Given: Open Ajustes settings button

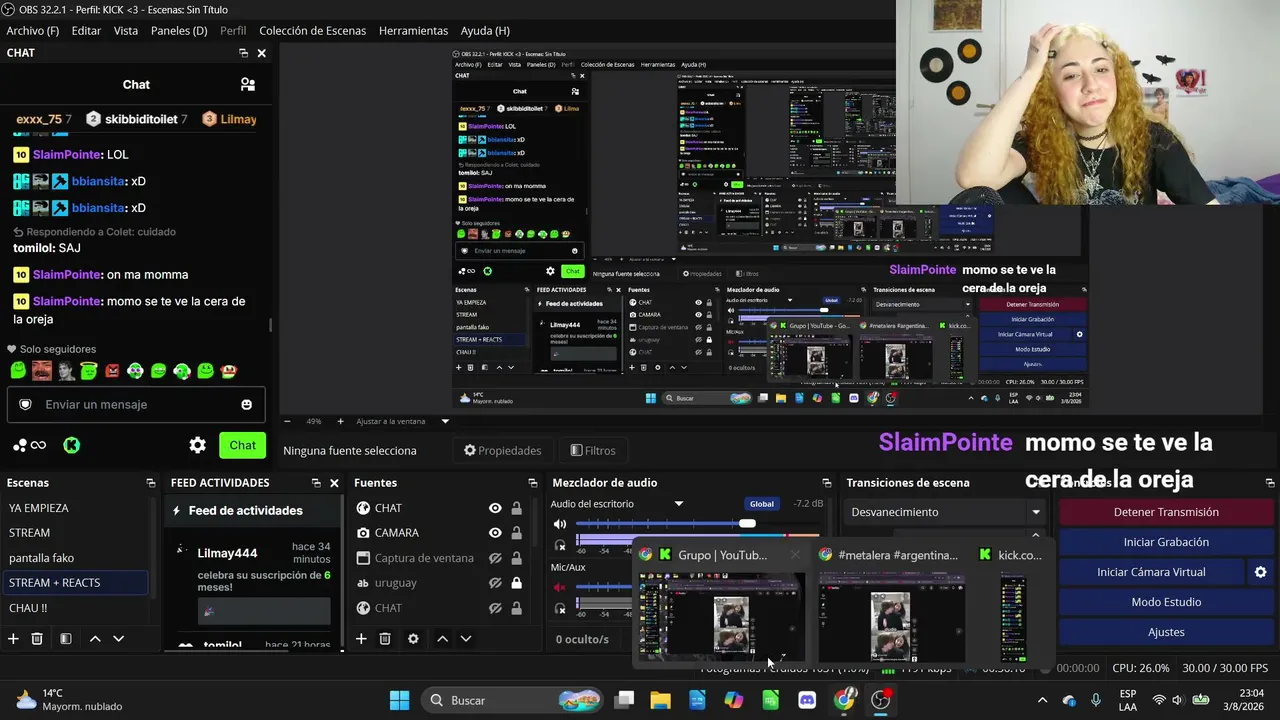Looking at the screenshot, I should tap(1166, 632).
